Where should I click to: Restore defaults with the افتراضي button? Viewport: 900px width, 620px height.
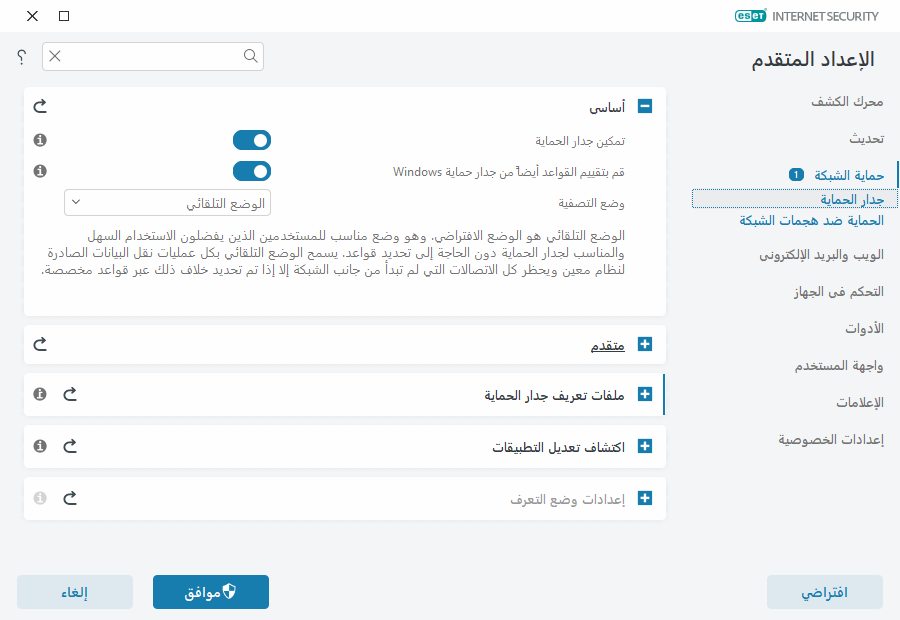[824, 591]
